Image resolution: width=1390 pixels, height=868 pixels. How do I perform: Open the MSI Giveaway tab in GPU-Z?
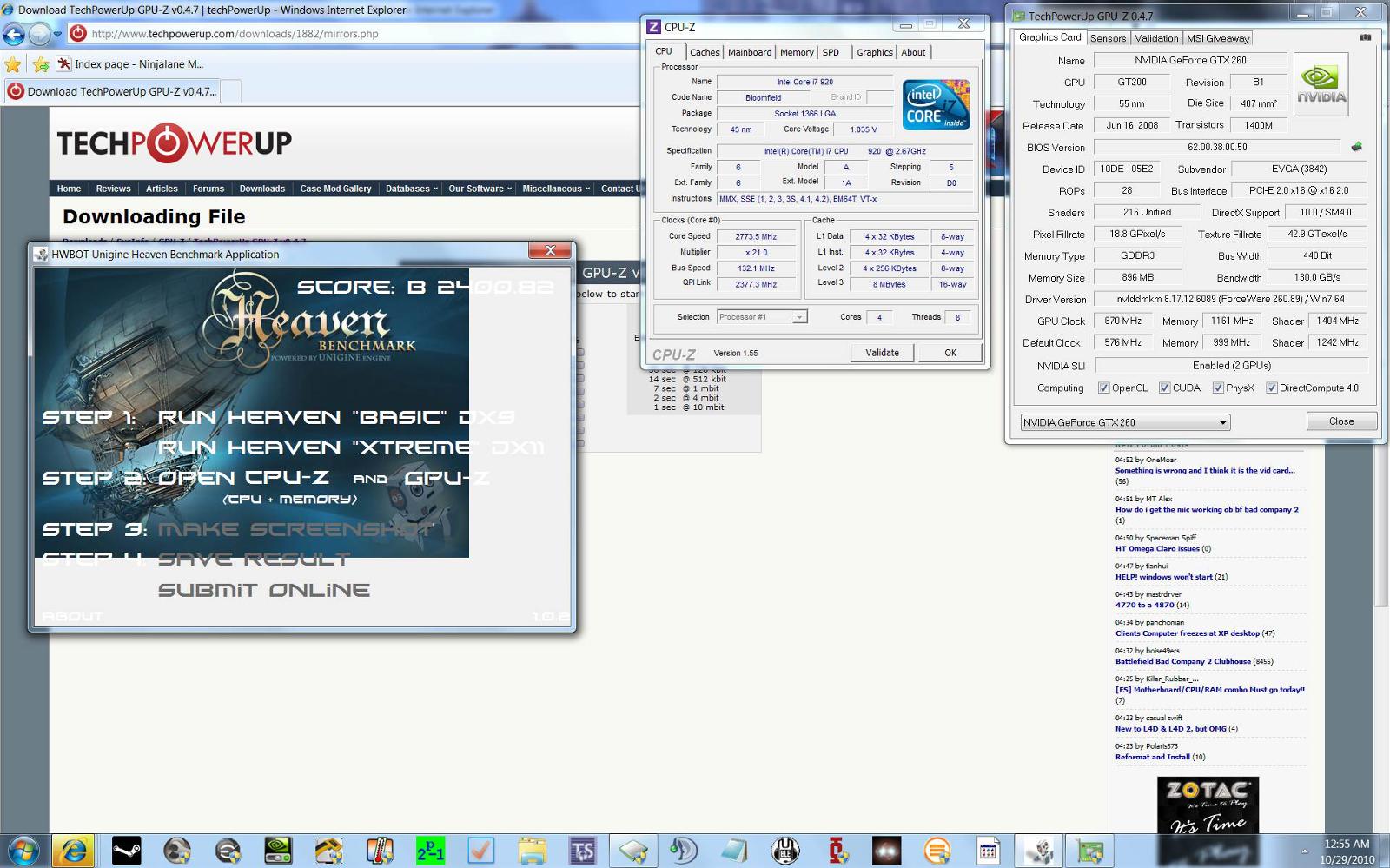click(1217, 38)
